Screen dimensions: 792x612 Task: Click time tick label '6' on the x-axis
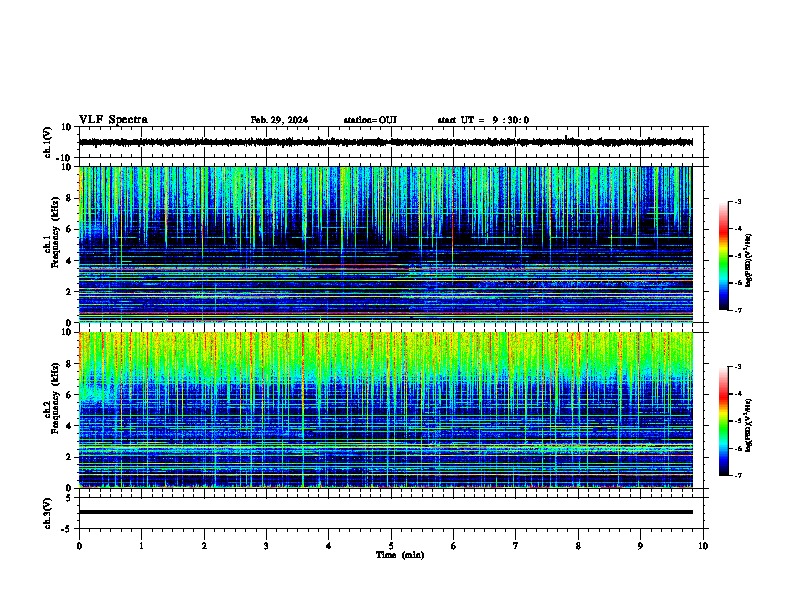click(454, 546)
